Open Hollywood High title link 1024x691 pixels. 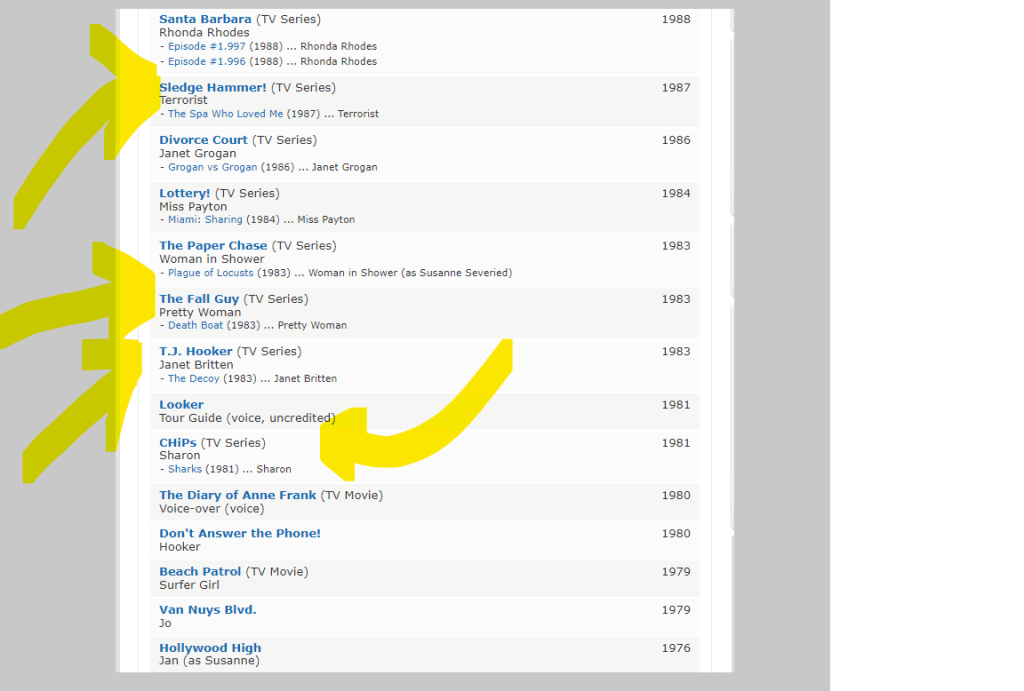210,648
